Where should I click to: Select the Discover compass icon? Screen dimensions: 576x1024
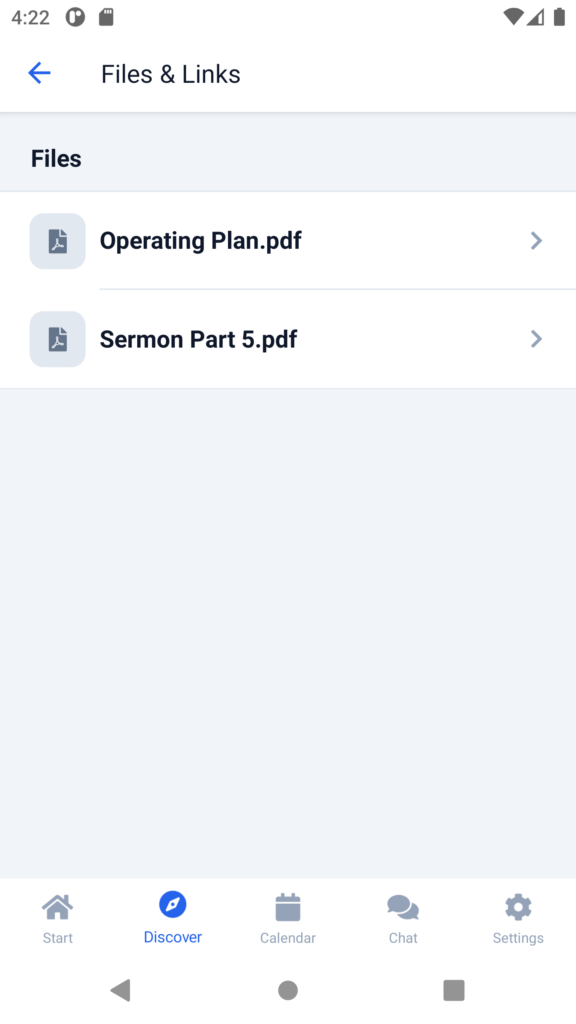pyautogui.click(x=172, y=904)
